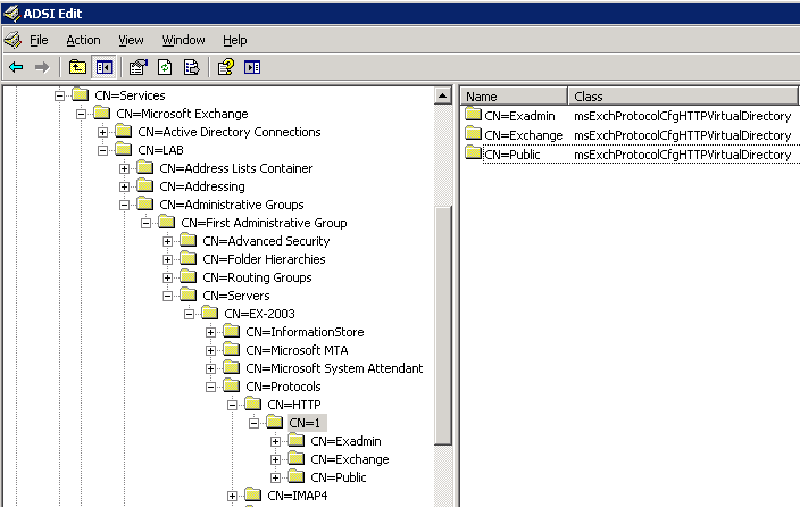This screenshot has height=507, width=800.
Task: Expand CN=Microsoft System Attendant node
Action: 211,369
